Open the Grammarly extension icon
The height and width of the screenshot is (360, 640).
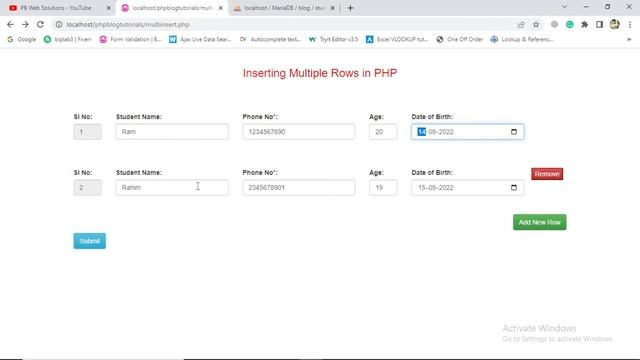569,24
